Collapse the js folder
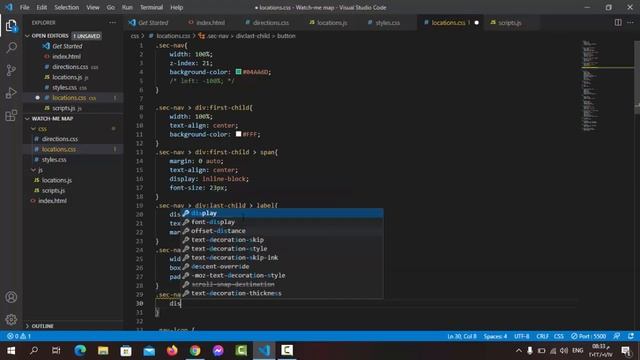The height and width of the screenshot is (360, 640). pyautogui.click(x=33, y=170)
